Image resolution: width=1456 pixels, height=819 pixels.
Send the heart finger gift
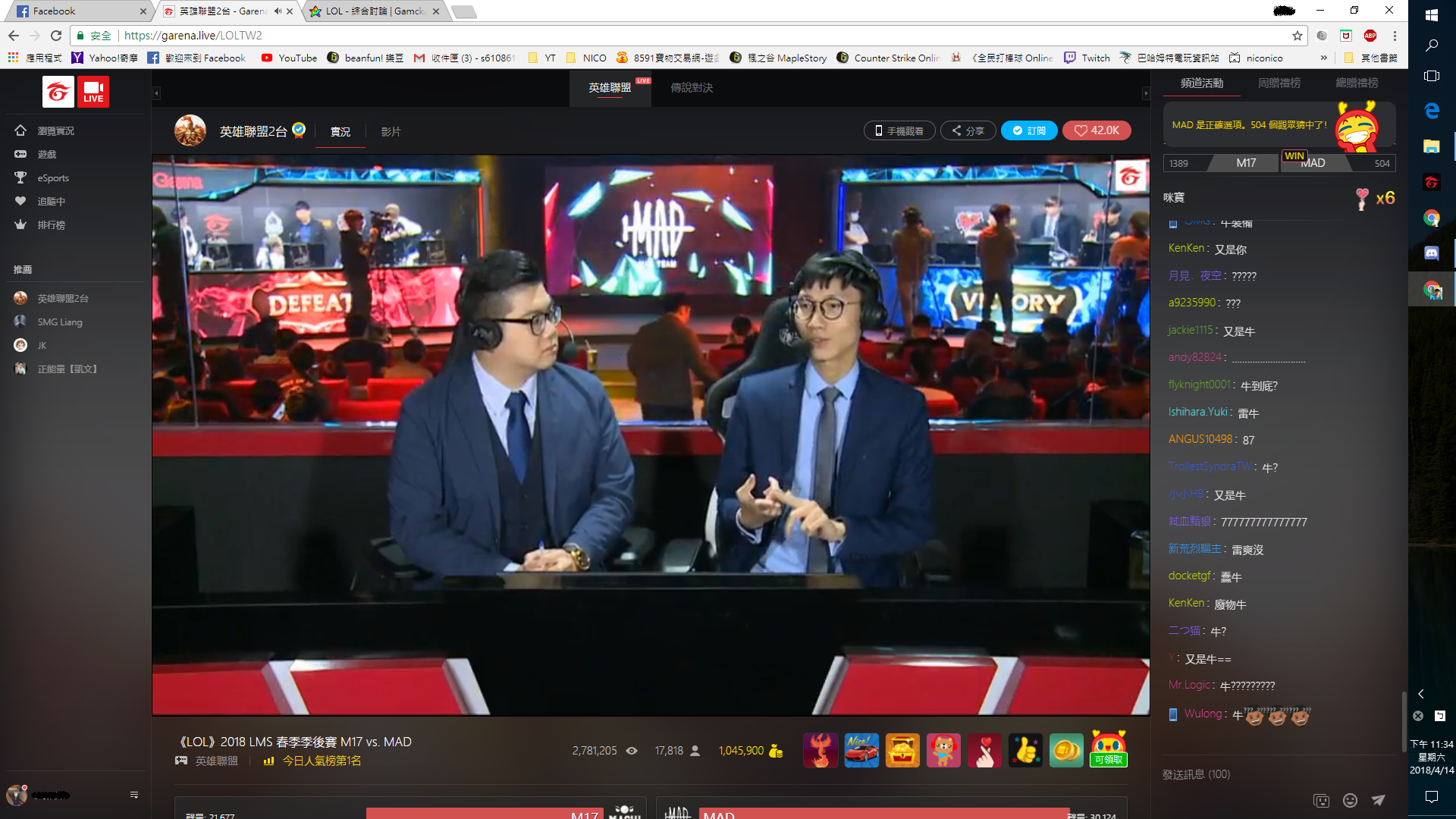pyautogui.click(x=984, y=750)
